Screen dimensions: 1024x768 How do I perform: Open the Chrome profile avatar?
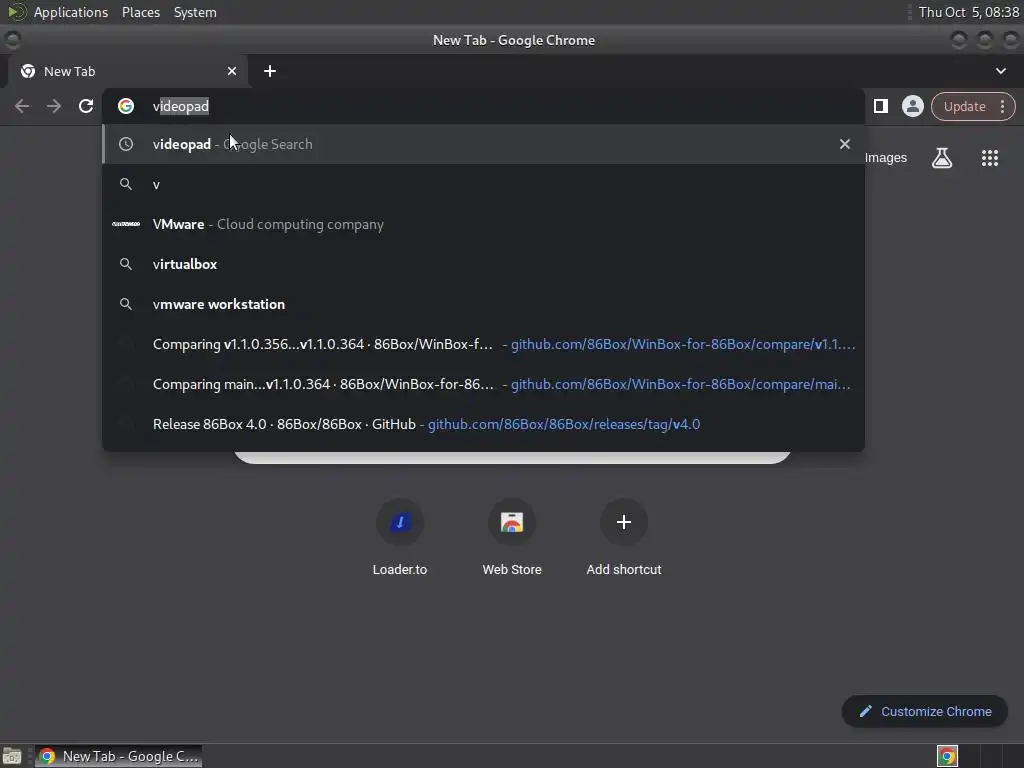[x=912, y=106]
